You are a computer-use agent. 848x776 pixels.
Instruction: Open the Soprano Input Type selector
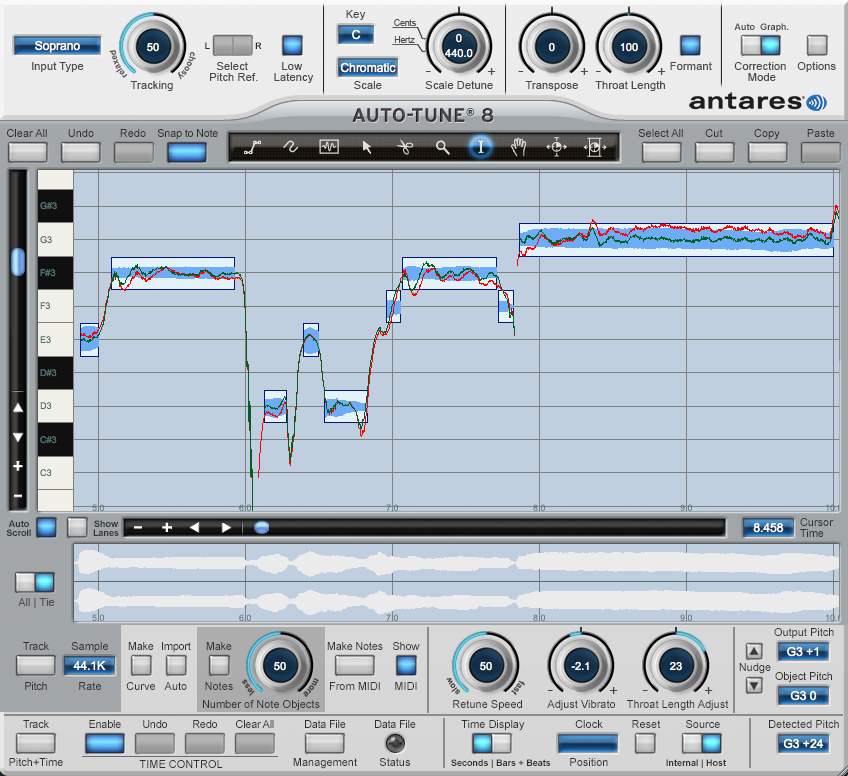point(56,45)
